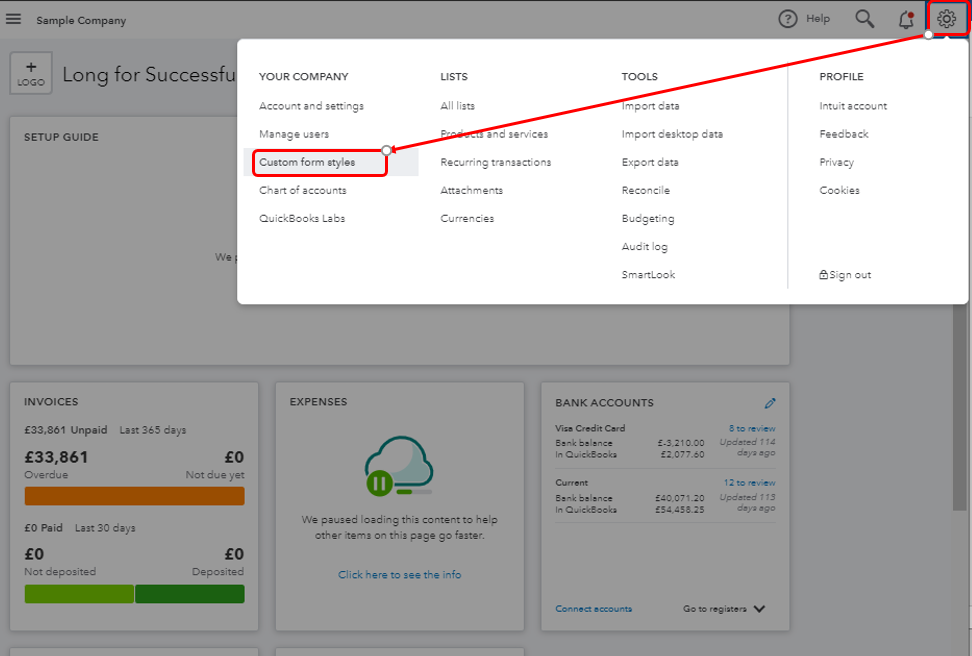Open Currencies list
This screenshot has height=656, width=972.
(x=467, y=218)
